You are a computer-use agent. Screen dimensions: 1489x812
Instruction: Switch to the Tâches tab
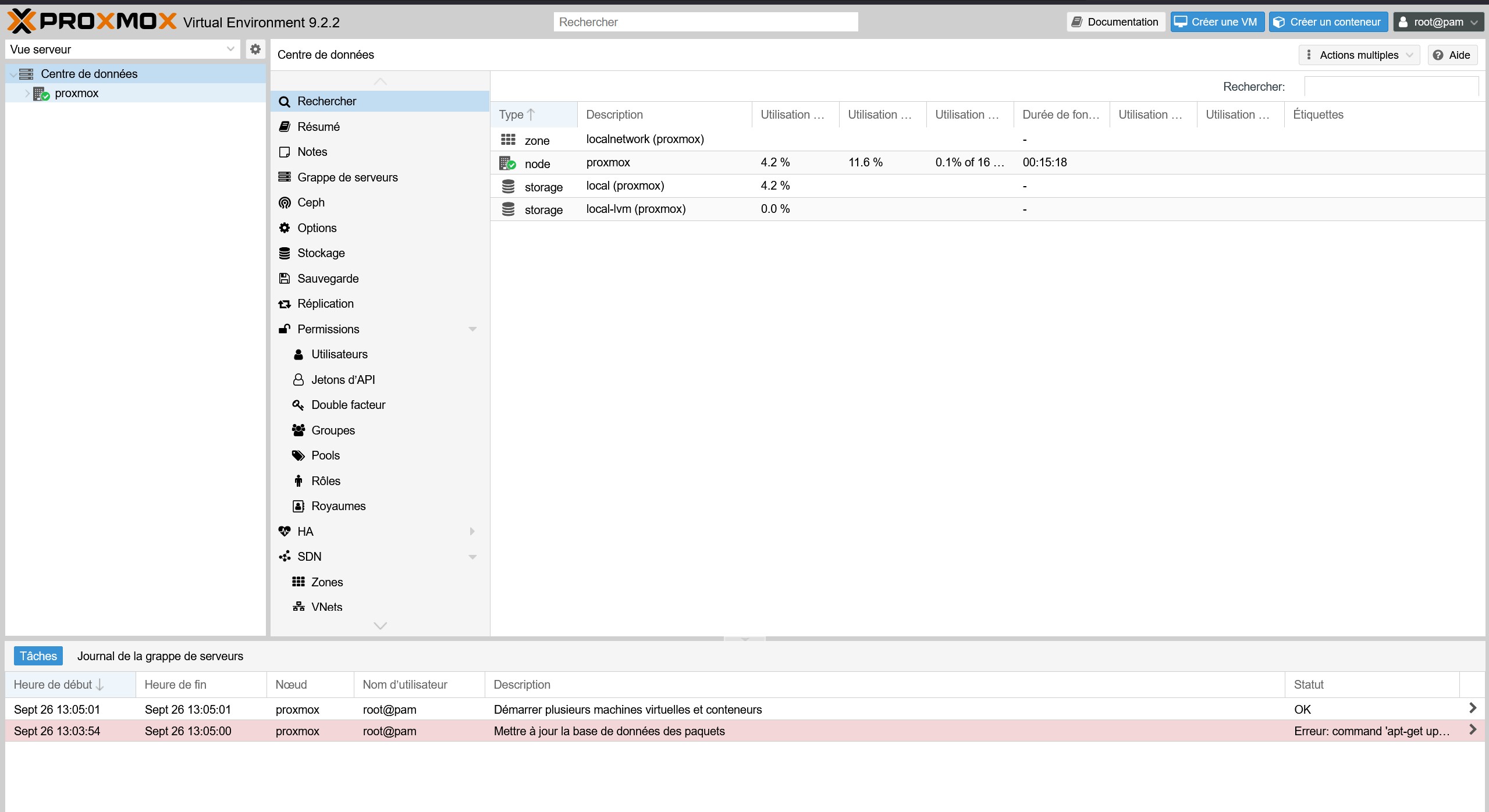(38, 656)
